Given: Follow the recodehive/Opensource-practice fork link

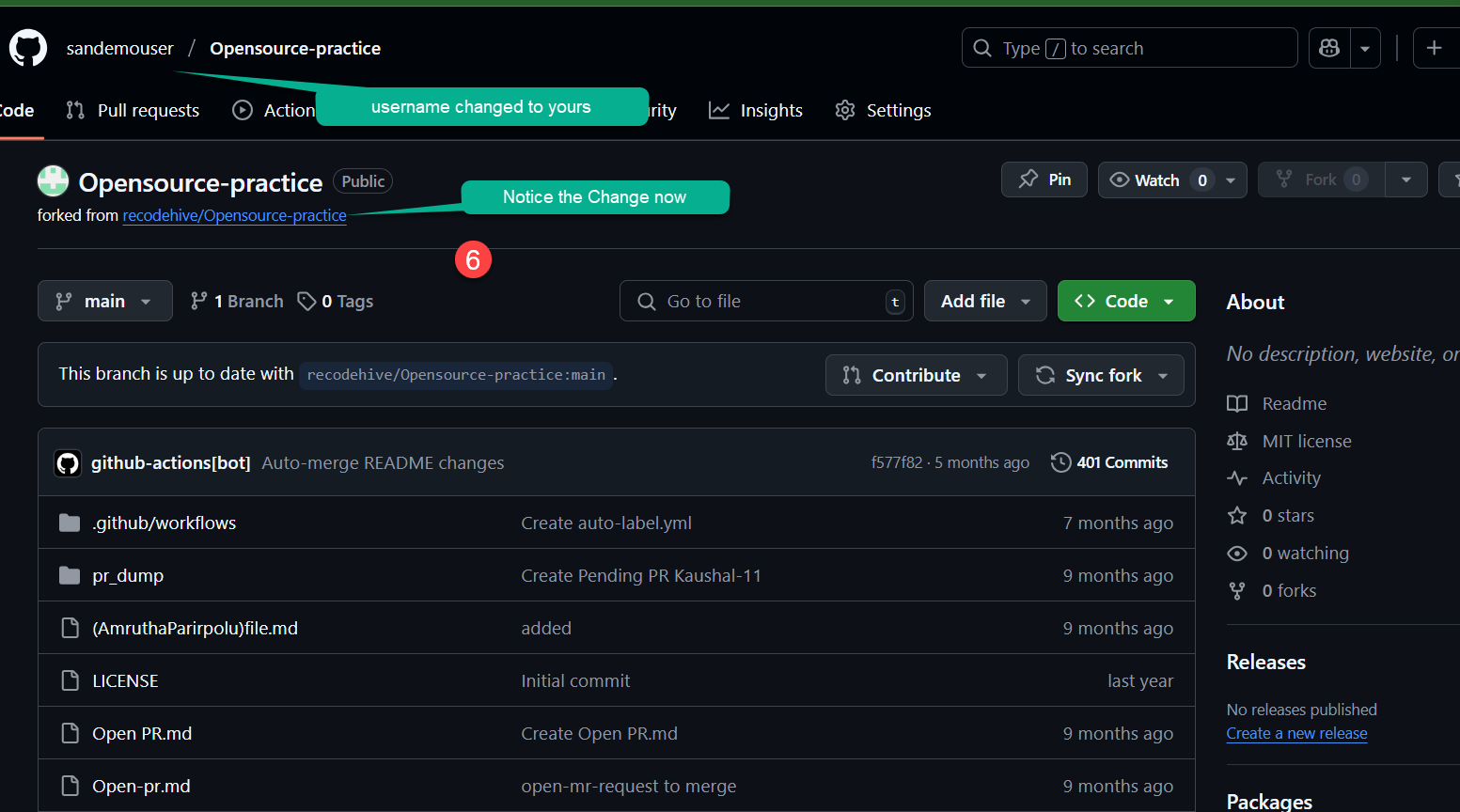Looking at the screenshot, I should 234,215.
